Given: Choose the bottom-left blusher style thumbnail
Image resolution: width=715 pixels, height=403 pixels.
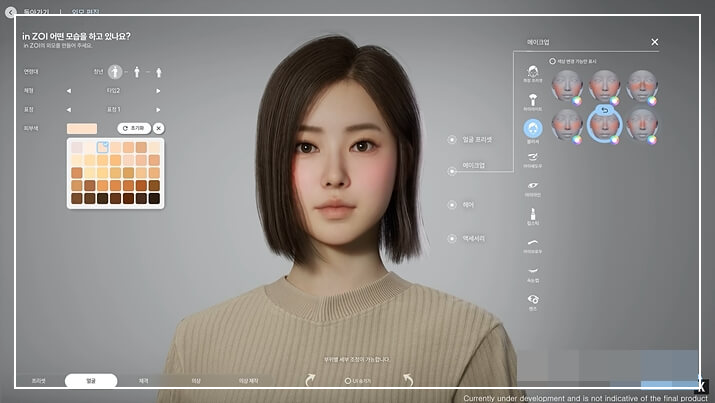Looking at the screenshot, I should 567,124.
